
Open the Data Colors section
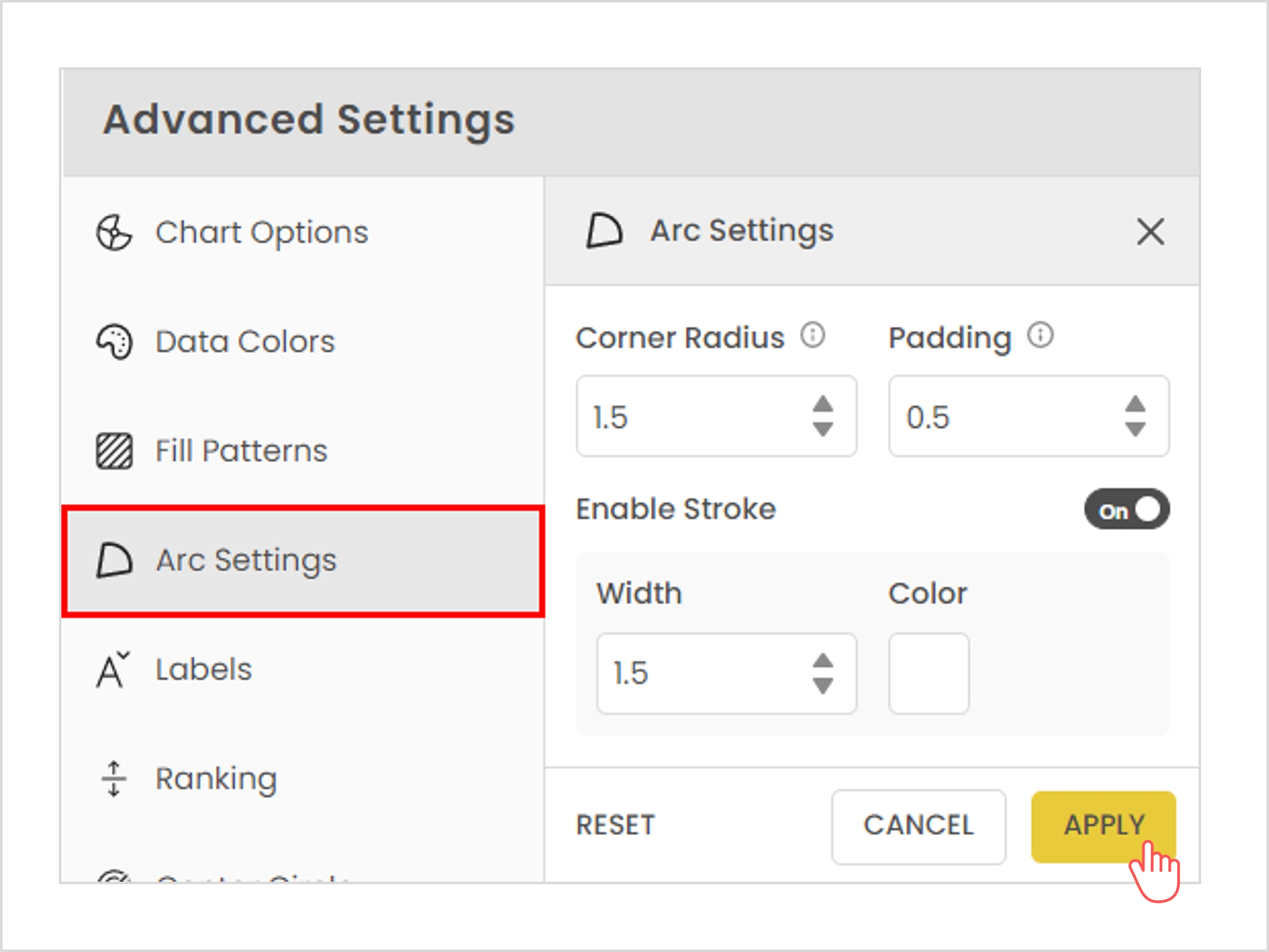(245, 342)
